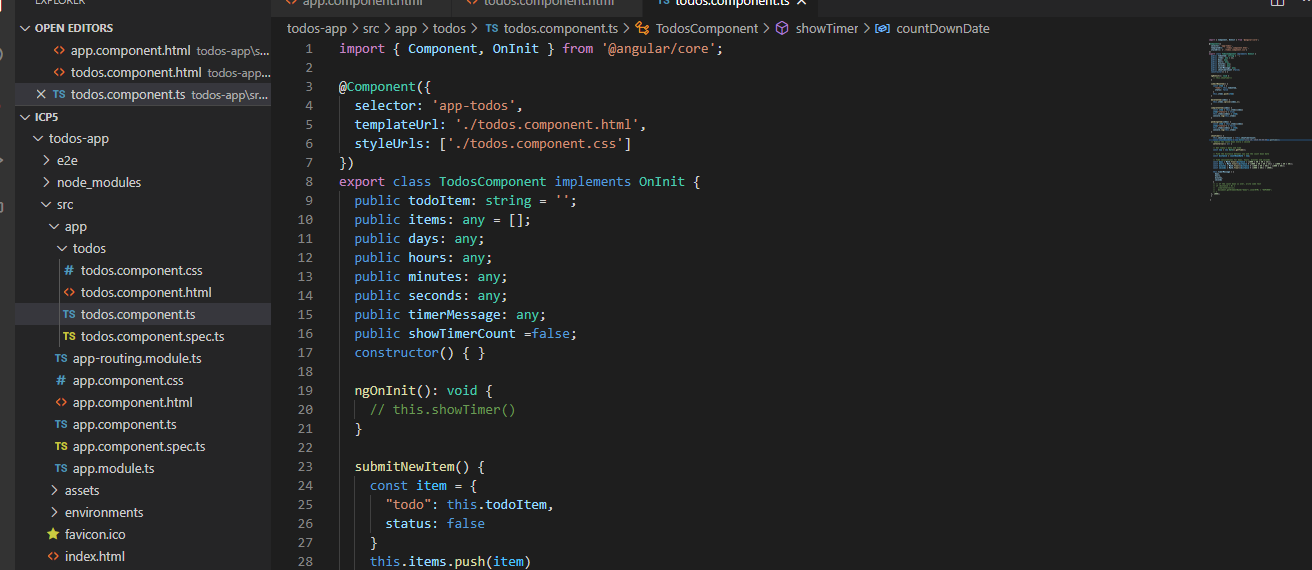Click line number 8 in gutter
This screenshot has height=570, width=1312.
click(x=309, y=181)
